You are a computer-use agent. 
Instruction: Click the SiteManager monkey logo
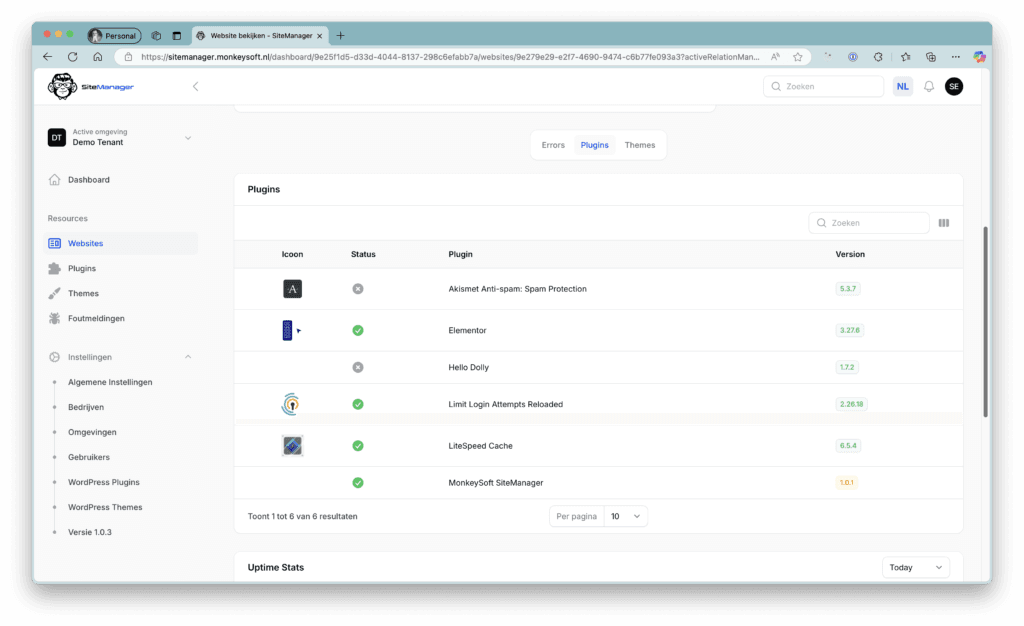pos(62,87)
